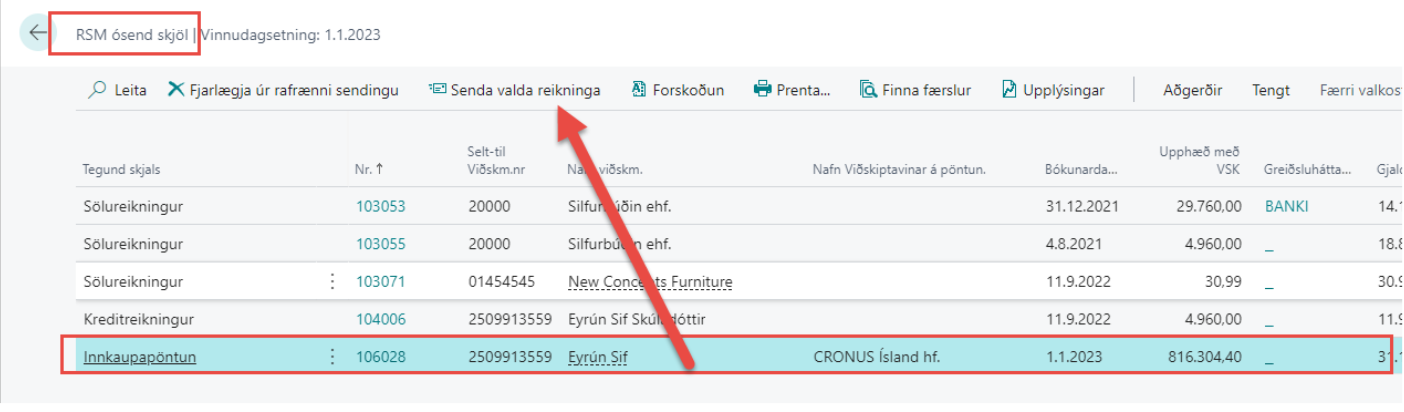Open Kreditreikningur number 104006

pyautogui.click(x=380, y=320)
